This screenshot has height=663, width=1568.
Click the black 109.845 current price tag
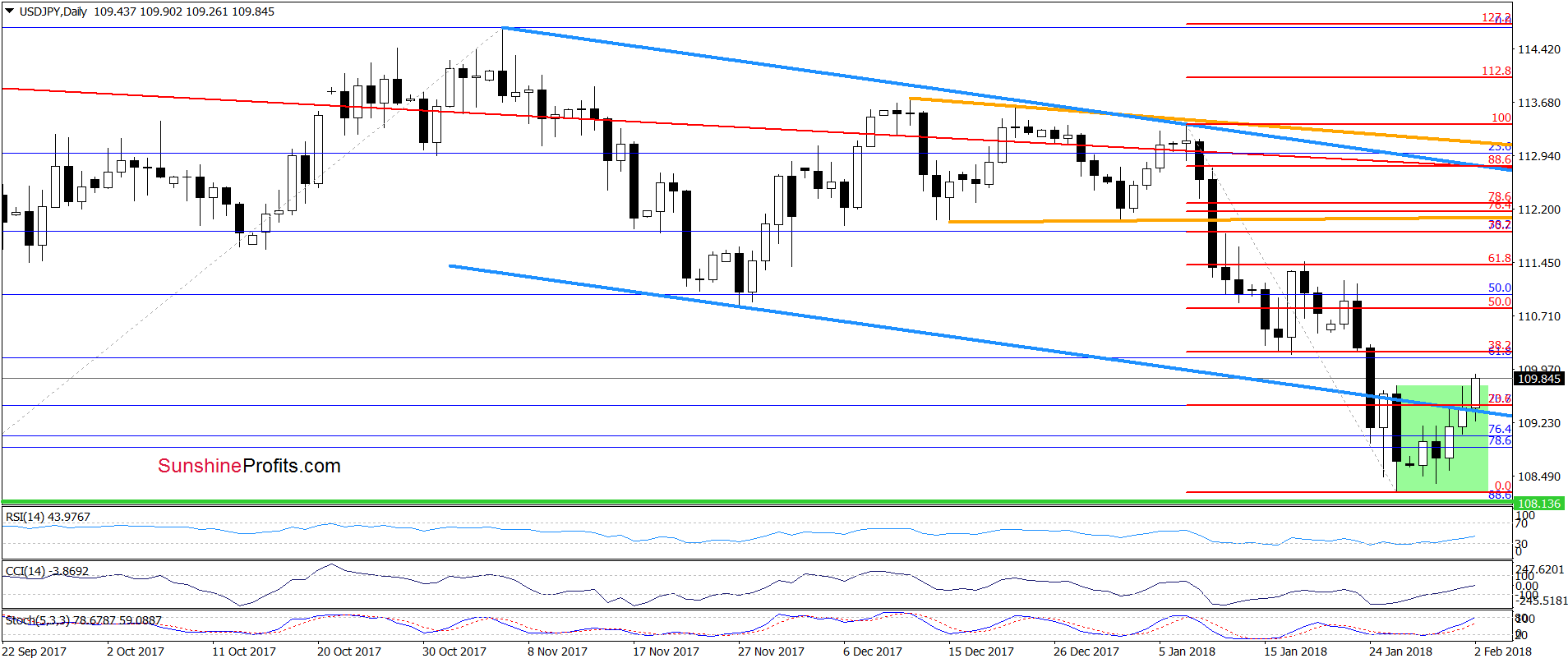1538,379
